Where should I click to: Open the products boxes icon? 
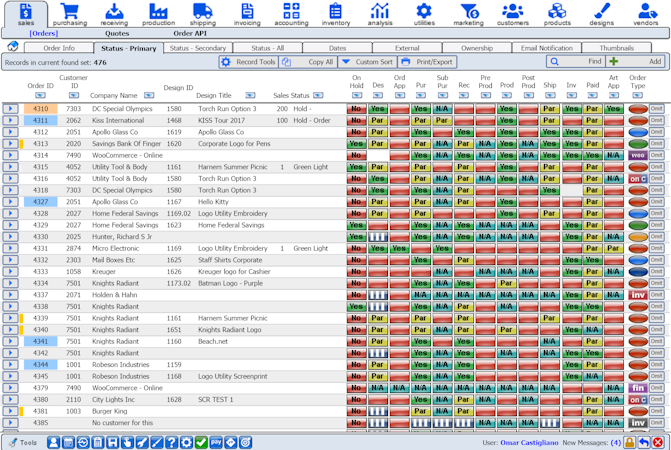pyautogui.click(x=557, y=11)
